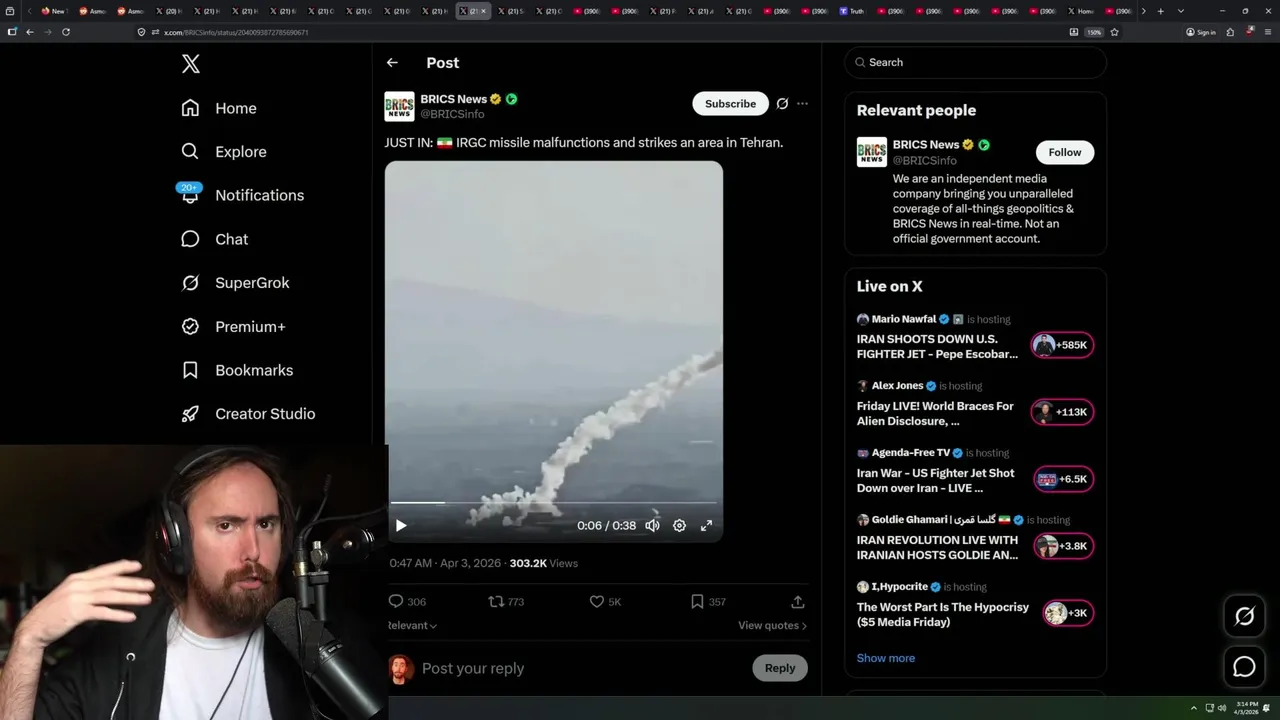The width and height of the screenshot is (1280, 720).
Task: Click Show more under Live on X
Action: 885,658
